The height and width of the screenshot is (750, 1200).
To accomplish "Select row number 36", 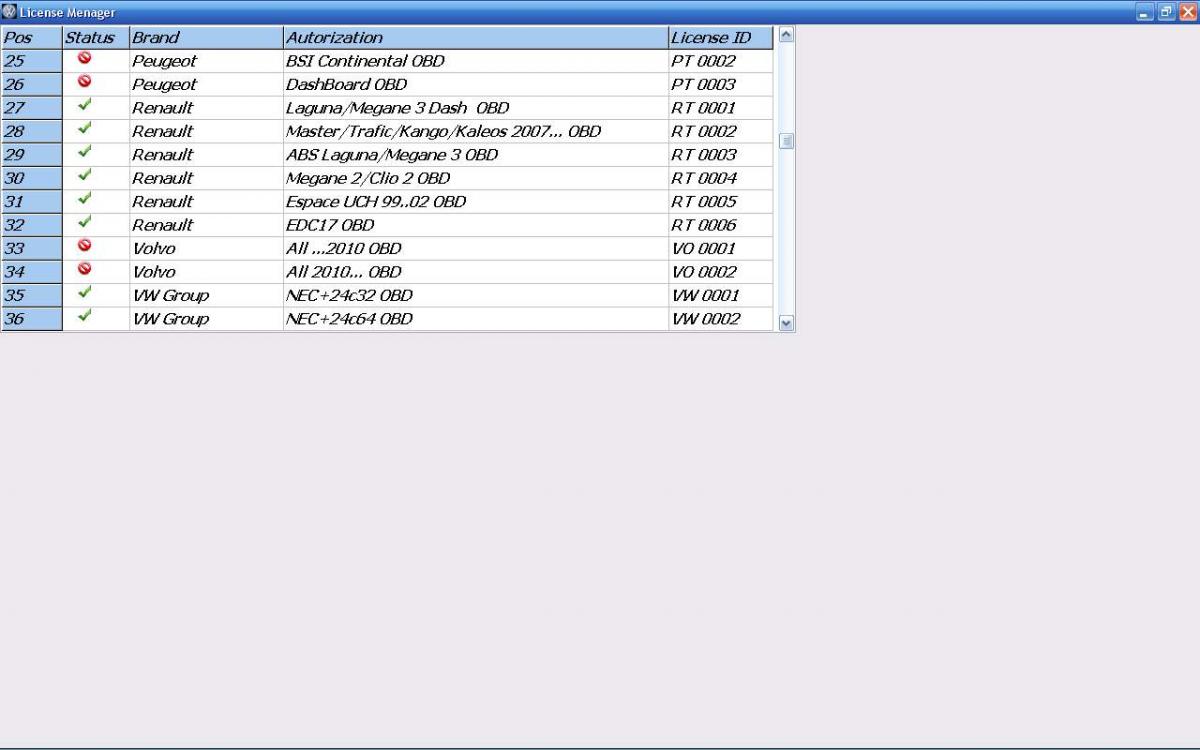I will pyautogui.click(x=32, y=319).
